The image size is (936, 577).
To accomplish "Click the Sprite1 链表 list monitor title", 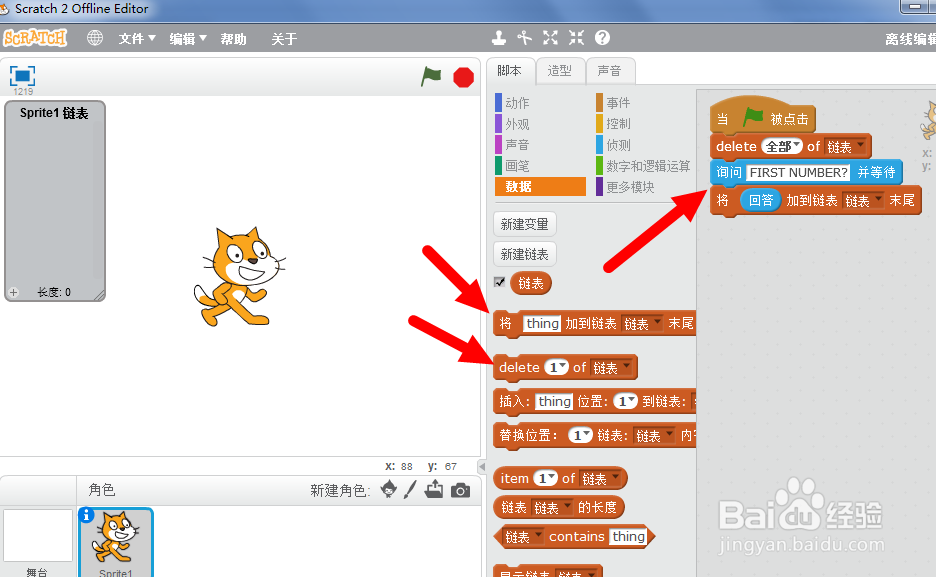I will point(54,113).
